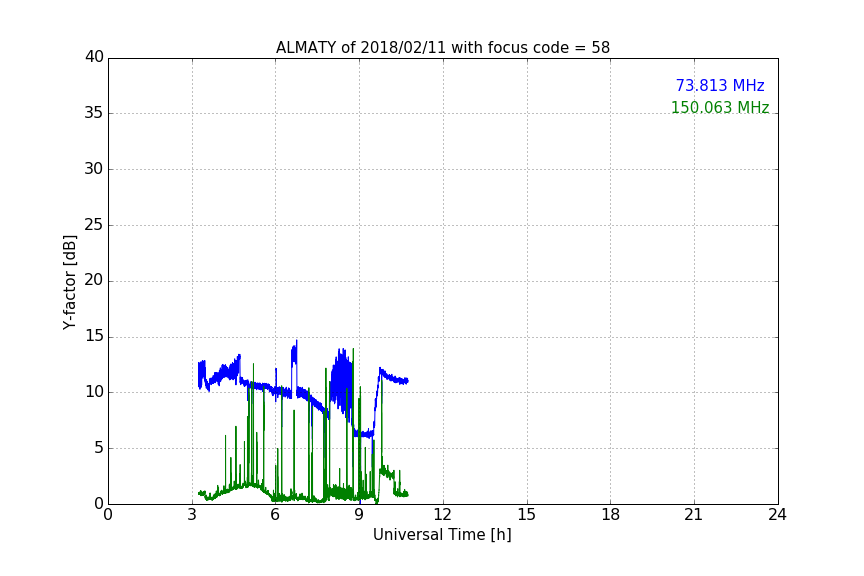Click the "Y-factor [dB]" axis label
Image resolution: width=864 pixels, height=576 pixels.
(69, 282)
